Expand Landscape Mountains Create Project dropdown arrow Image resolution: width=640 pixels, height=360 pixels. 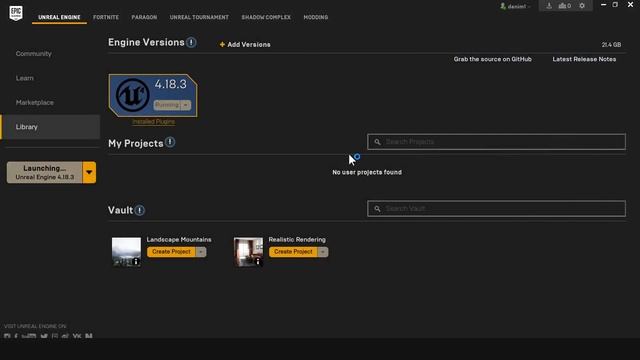201,252
